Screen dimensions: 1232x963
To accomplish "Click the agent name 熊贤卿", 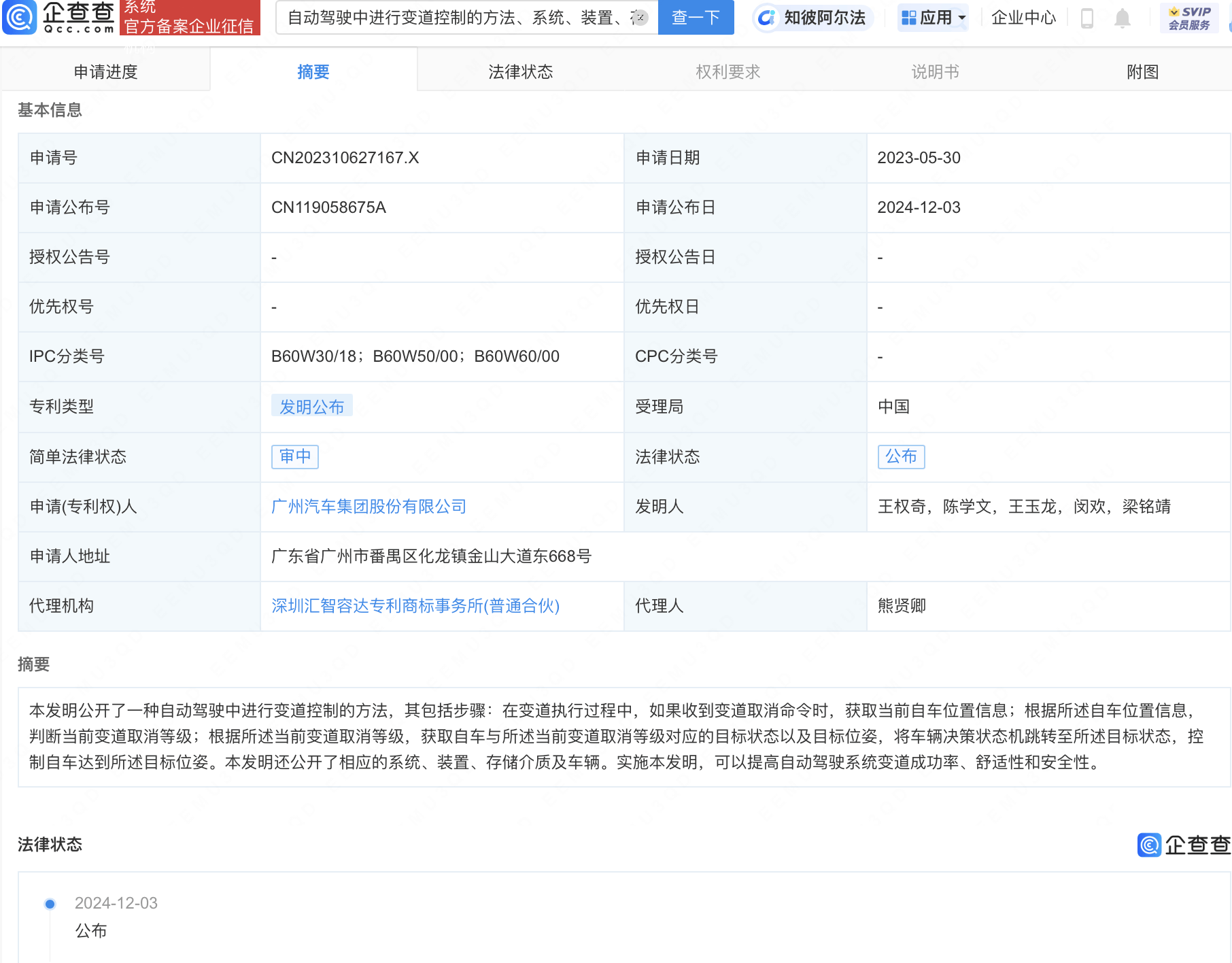I will coord(902,606).
